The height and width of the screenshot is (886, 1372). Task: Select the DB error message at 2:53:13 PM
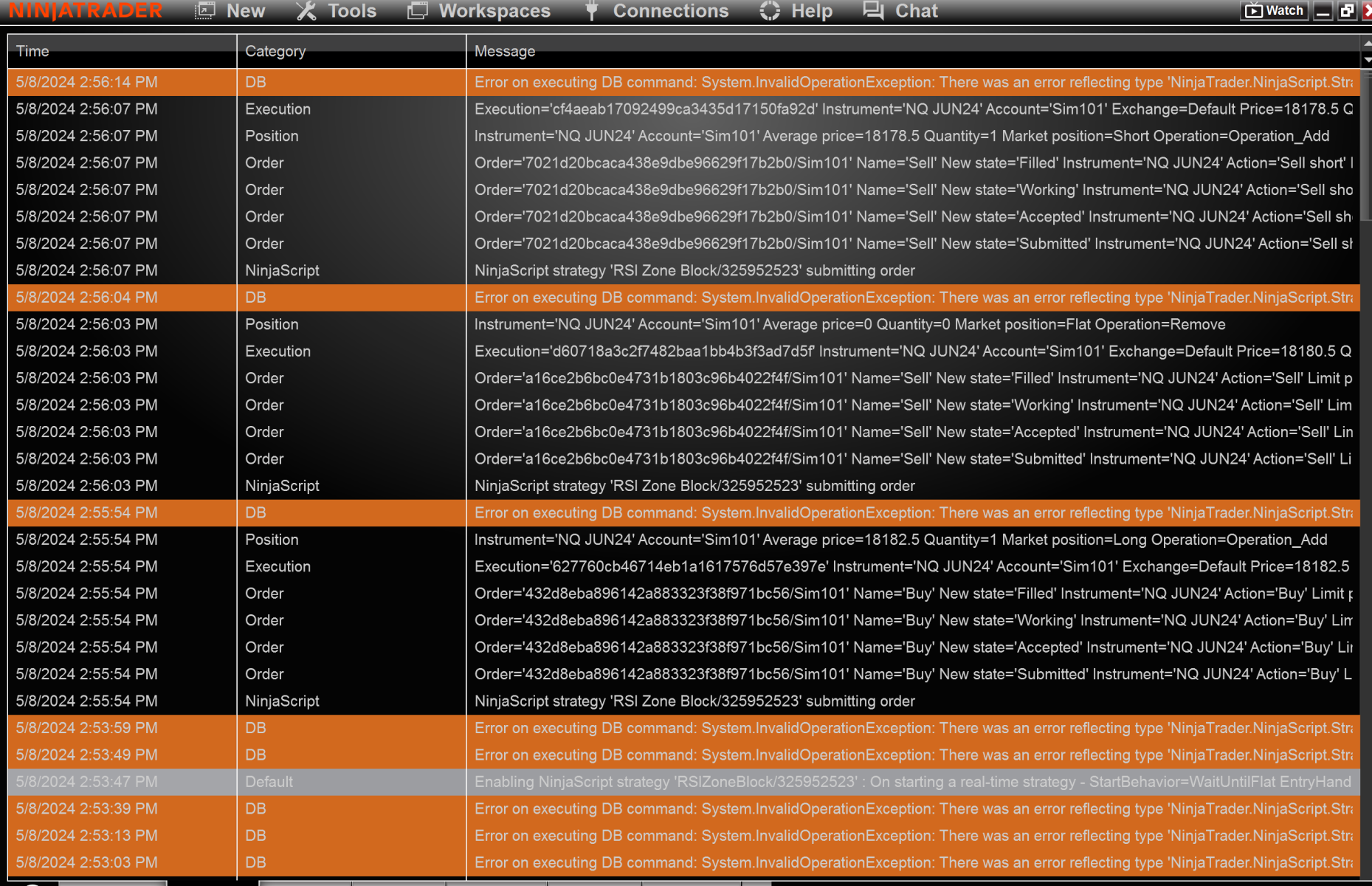click(x=913, y=836)
